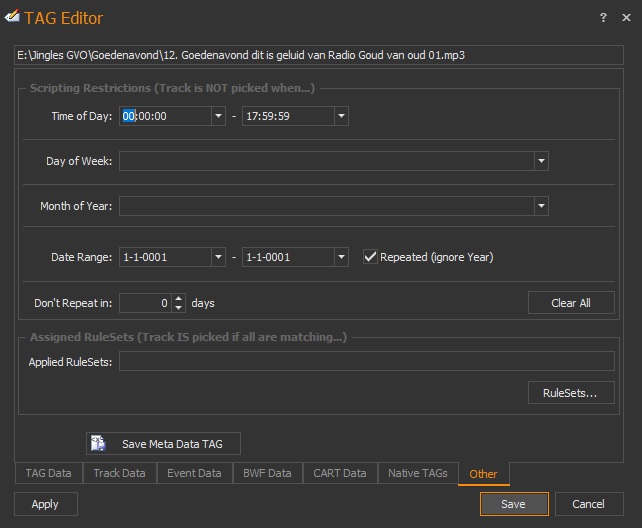Click the 17:59:59 end time field
Viewport: 642px width, 528px height.
[288, 116]
